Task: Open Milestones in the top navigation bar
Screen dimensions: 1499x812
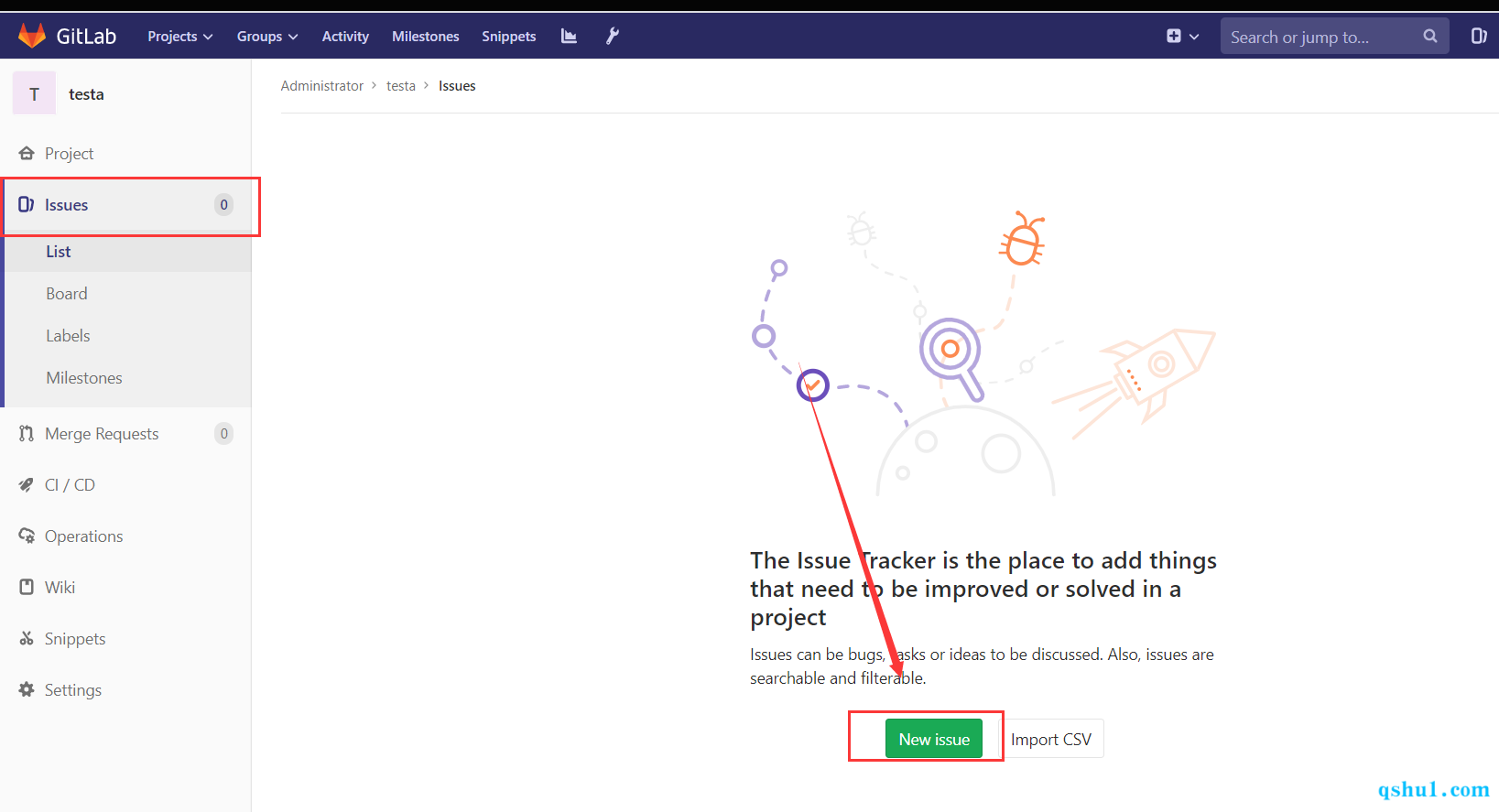Action: coord(426,37)
